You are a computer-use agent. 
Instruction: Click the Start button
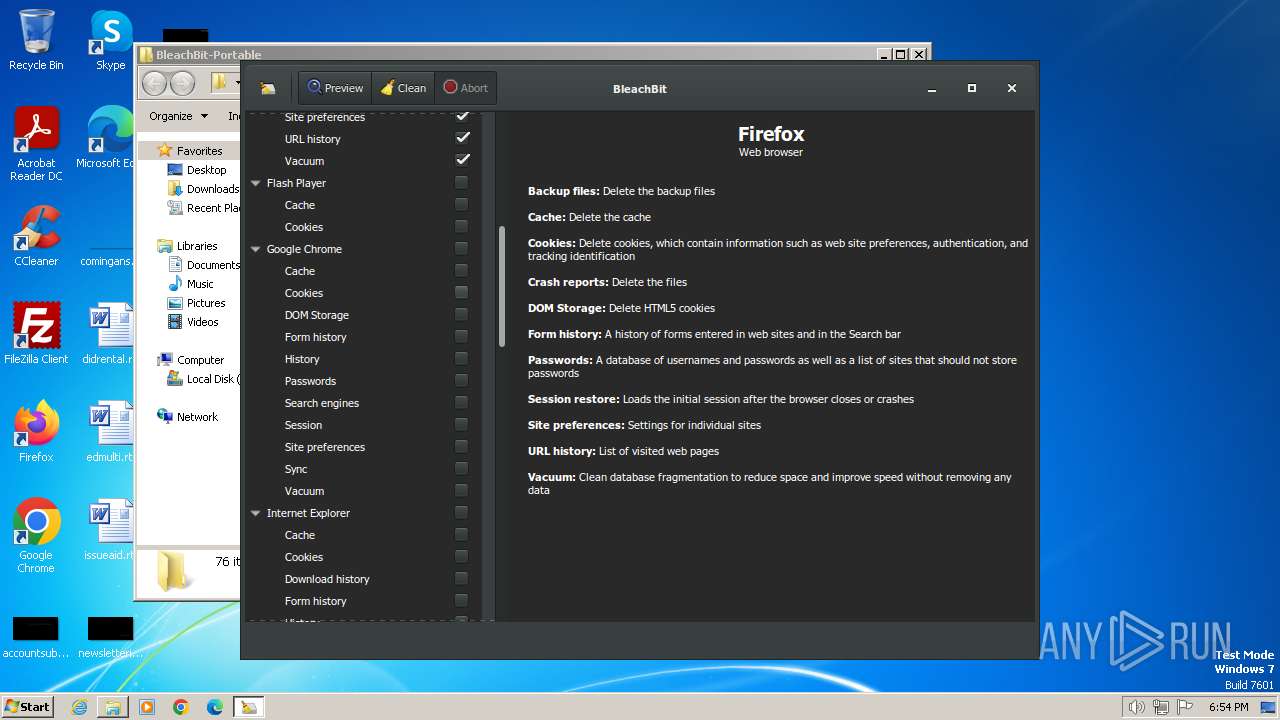28,707
